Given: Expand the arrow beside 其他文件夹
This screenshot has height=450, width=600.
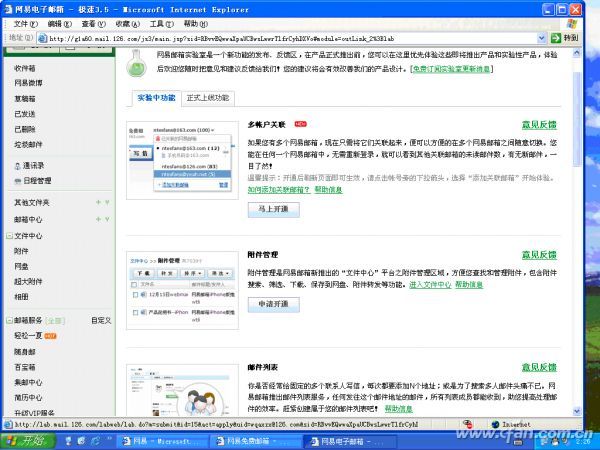Looking at the screenshot, I should click(x=107, y=202).
